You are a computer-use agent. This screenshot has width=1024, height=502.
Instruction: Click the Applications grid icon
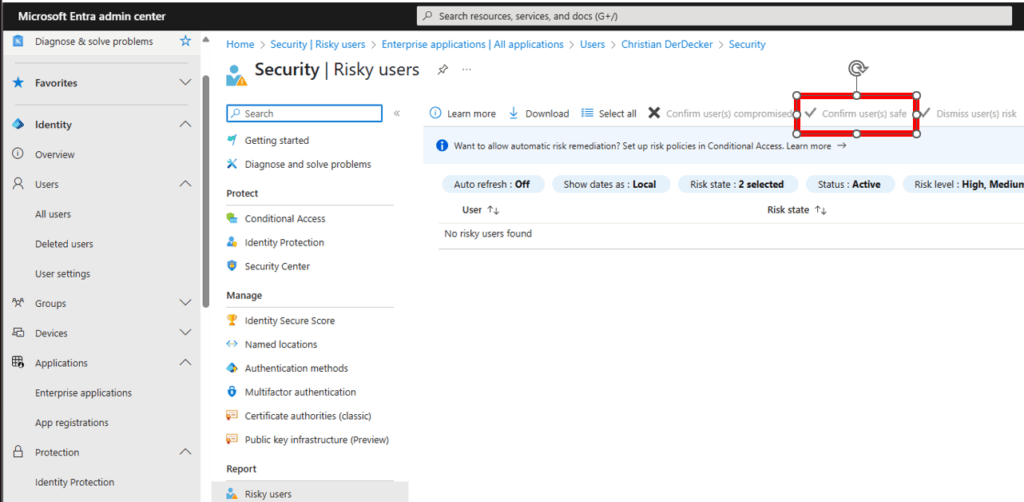pyautogui.click(x=18, y=362)
